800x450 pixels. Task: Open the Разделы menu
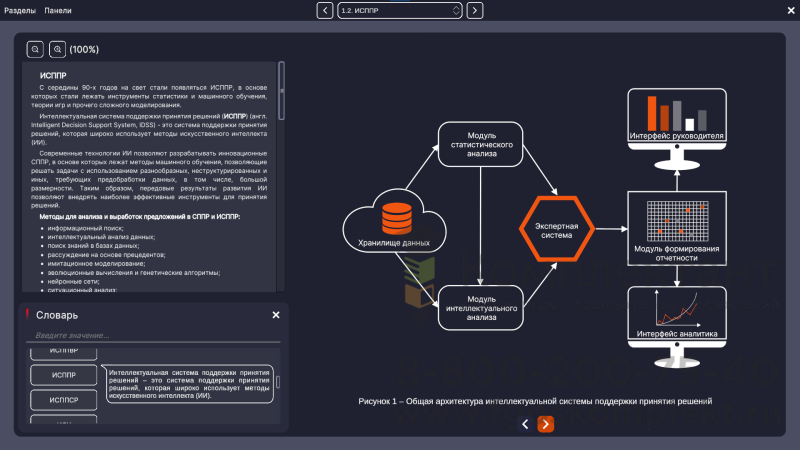20,10
